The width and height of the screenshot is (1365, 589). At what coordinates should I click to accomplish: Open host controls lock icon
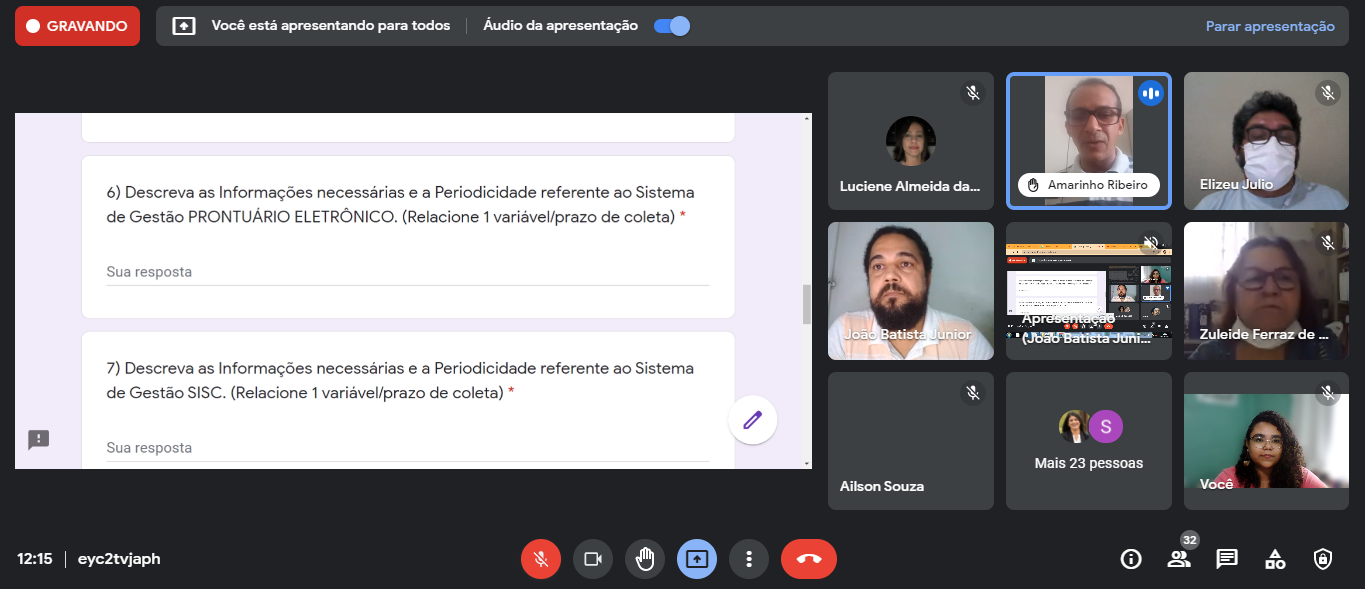click(x=1323, y=559)
